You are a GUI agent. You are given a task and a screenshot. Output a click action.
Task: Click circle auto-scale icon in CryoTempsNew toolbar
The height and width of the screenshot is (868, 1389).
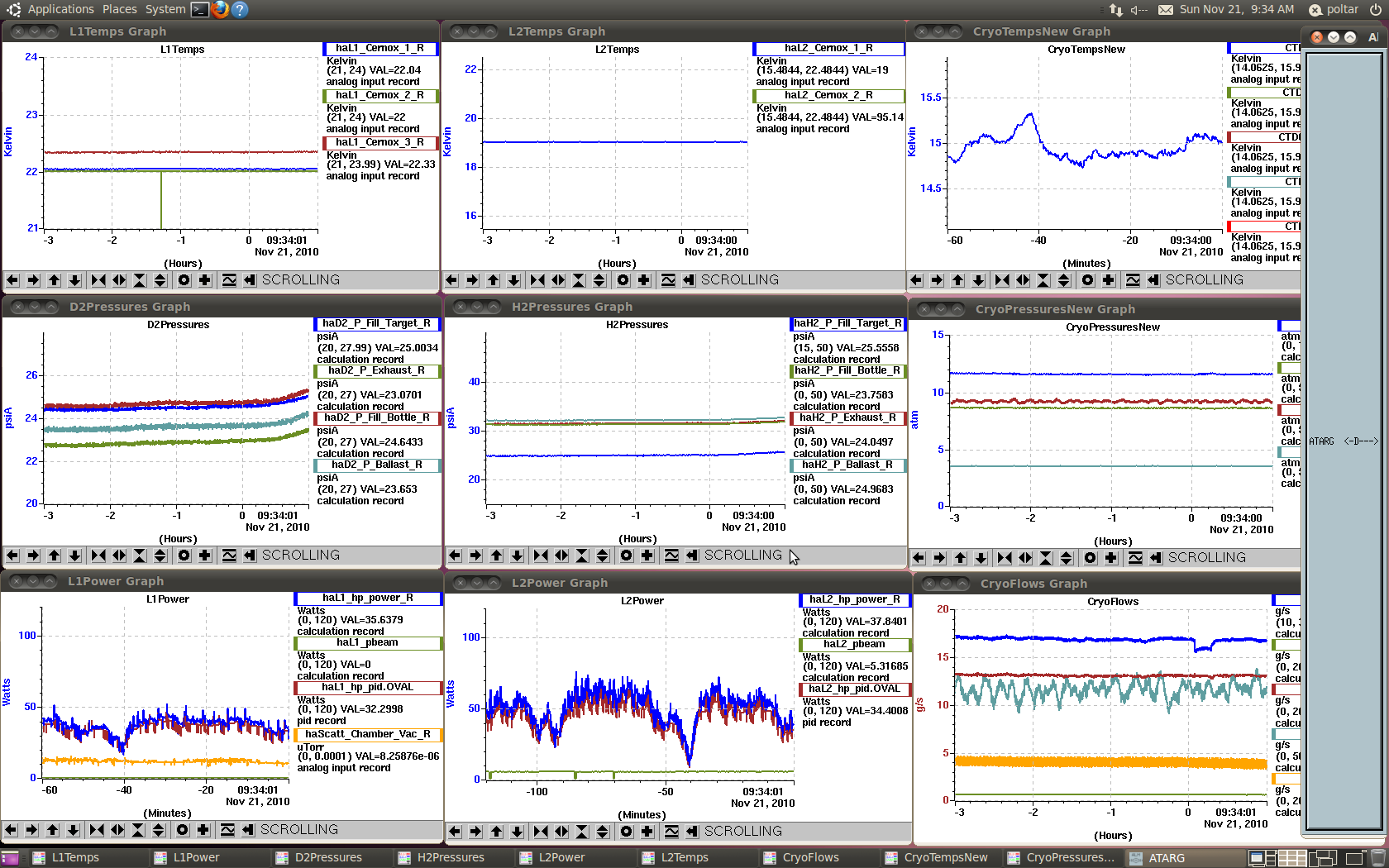click(1088, 280)
